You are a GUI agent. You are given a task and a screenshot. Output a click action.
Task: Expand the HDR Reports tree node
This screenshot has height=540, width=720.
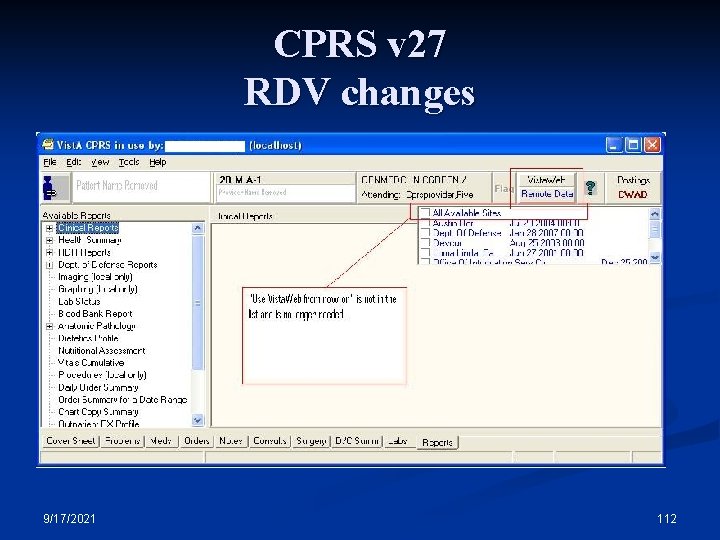50,253
